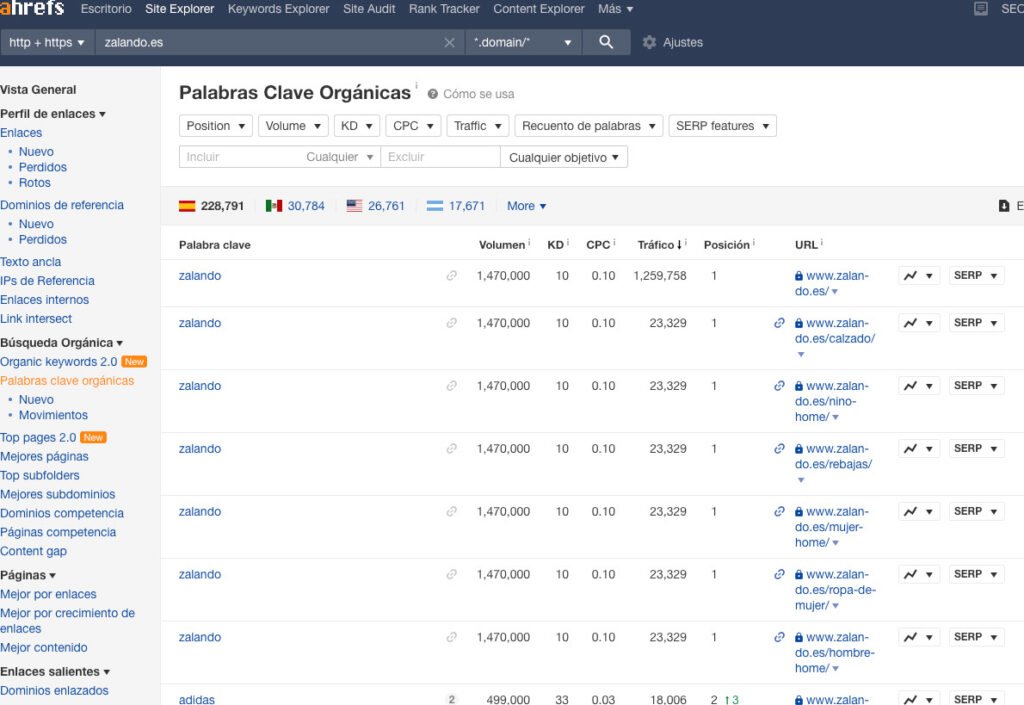Image resolution: width=1024 pixels, height=705 pixels.
Task: Click sitelink icon beside calzado URL
Action: (779, 322)
